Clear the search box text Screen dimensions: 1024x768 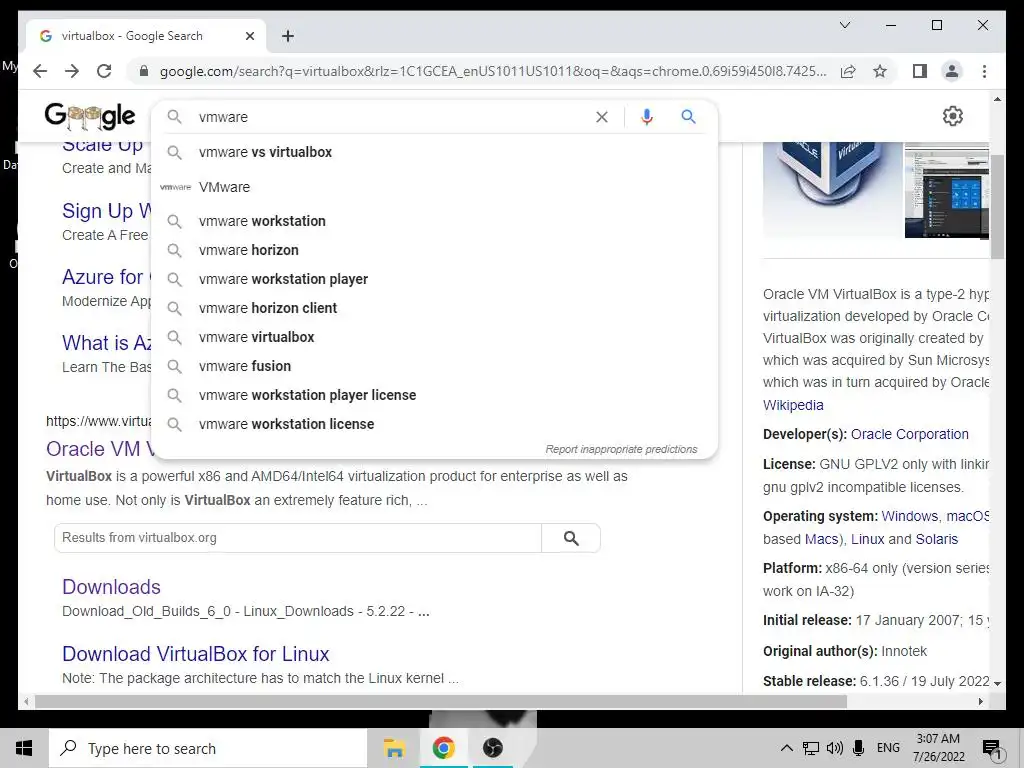point(601,117)
